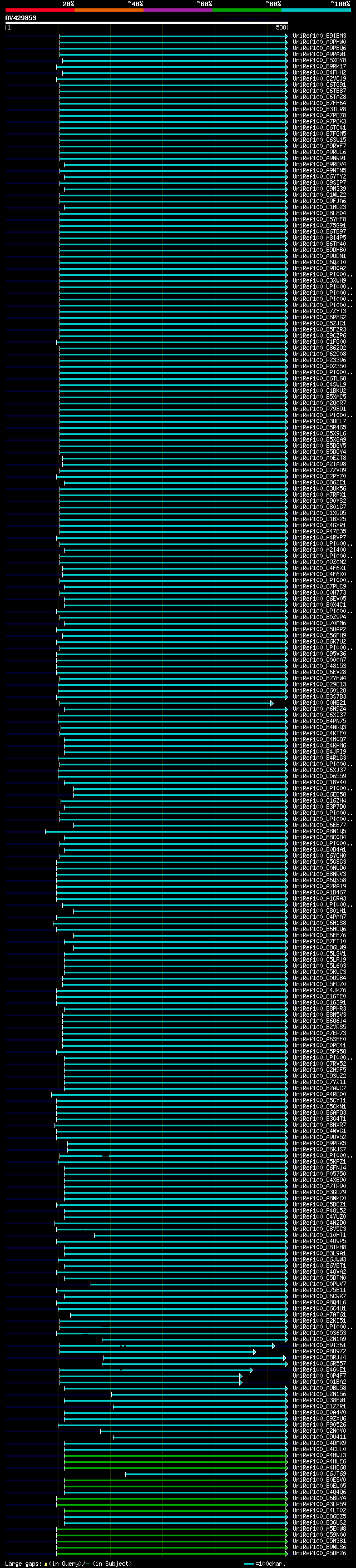Image resolution: width=356 pixels, height=1568 pixels.
Task: Click the green ~80% identity legend segment
Action: pyautogui.click(x=246, y=10)
